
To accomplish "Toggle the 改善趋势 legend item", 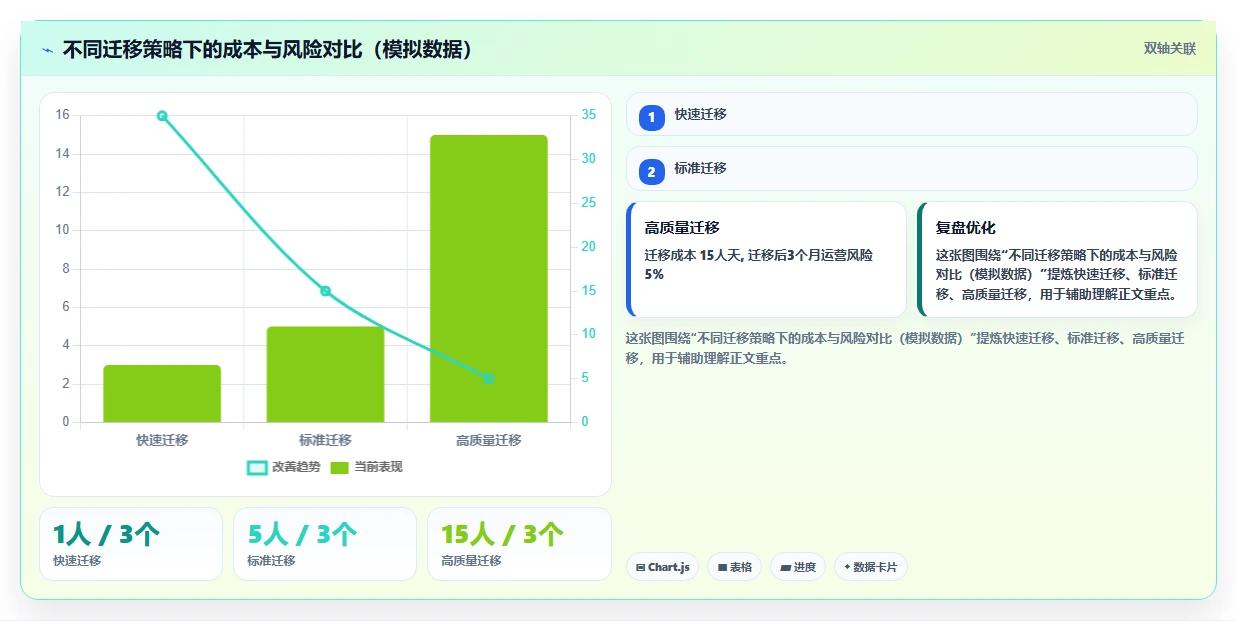I will coord(284,467).
